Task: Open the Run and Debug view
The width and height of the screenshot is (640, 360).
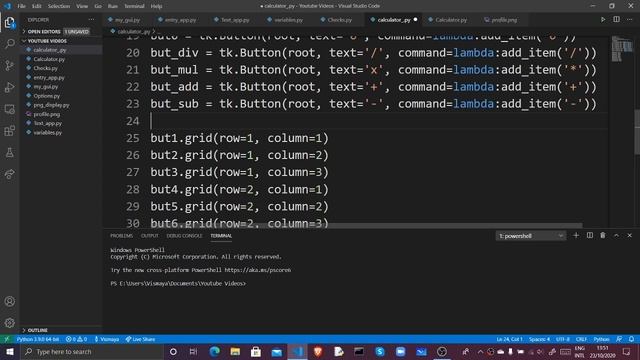Action: [10, 87]
